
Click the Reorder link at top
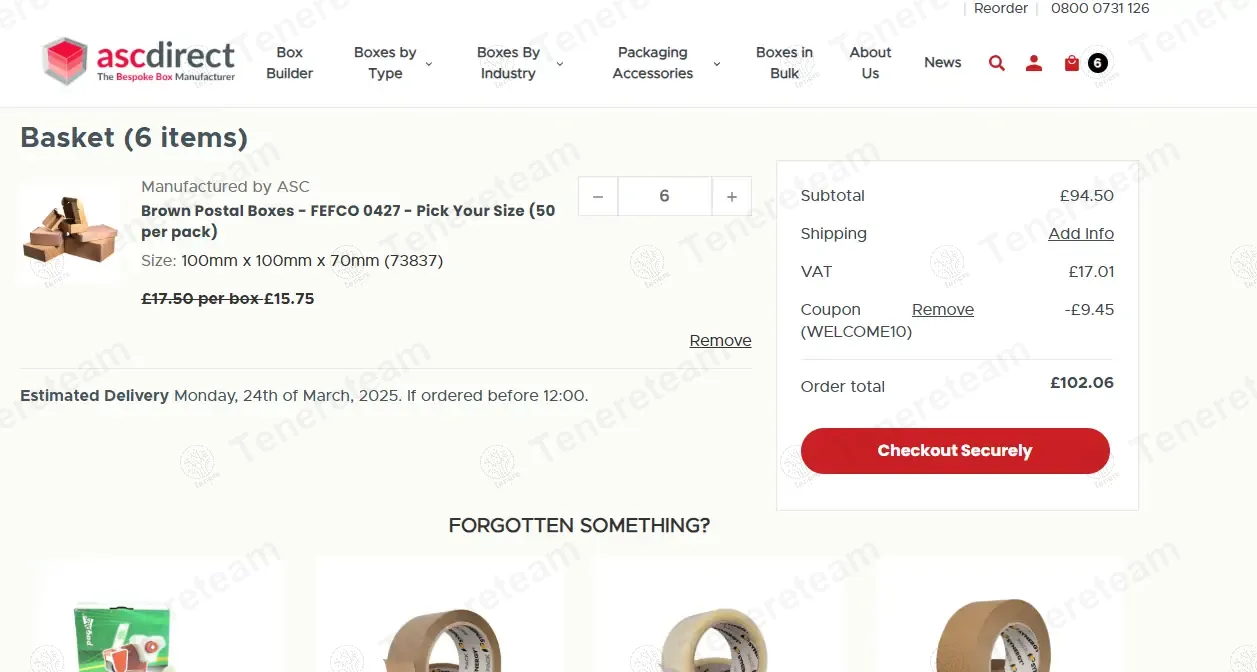1001,9
